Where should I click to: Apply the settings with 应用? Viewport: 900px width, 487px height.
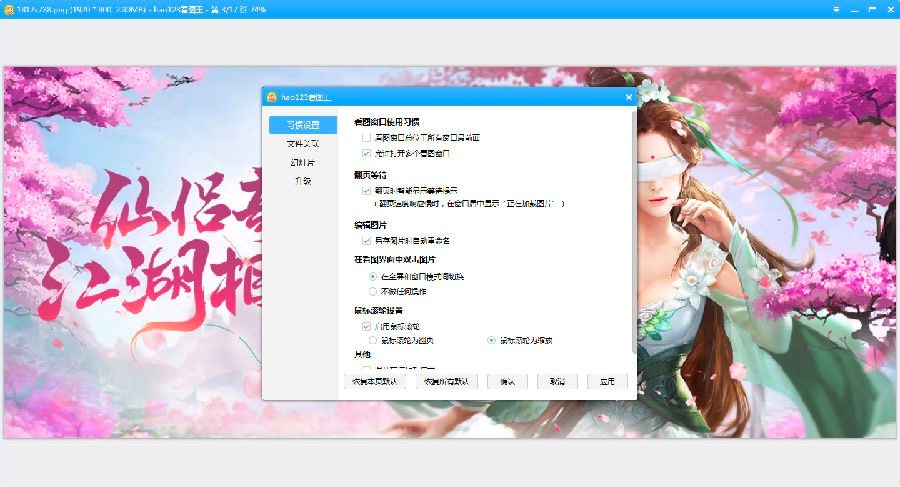point(607,381)
